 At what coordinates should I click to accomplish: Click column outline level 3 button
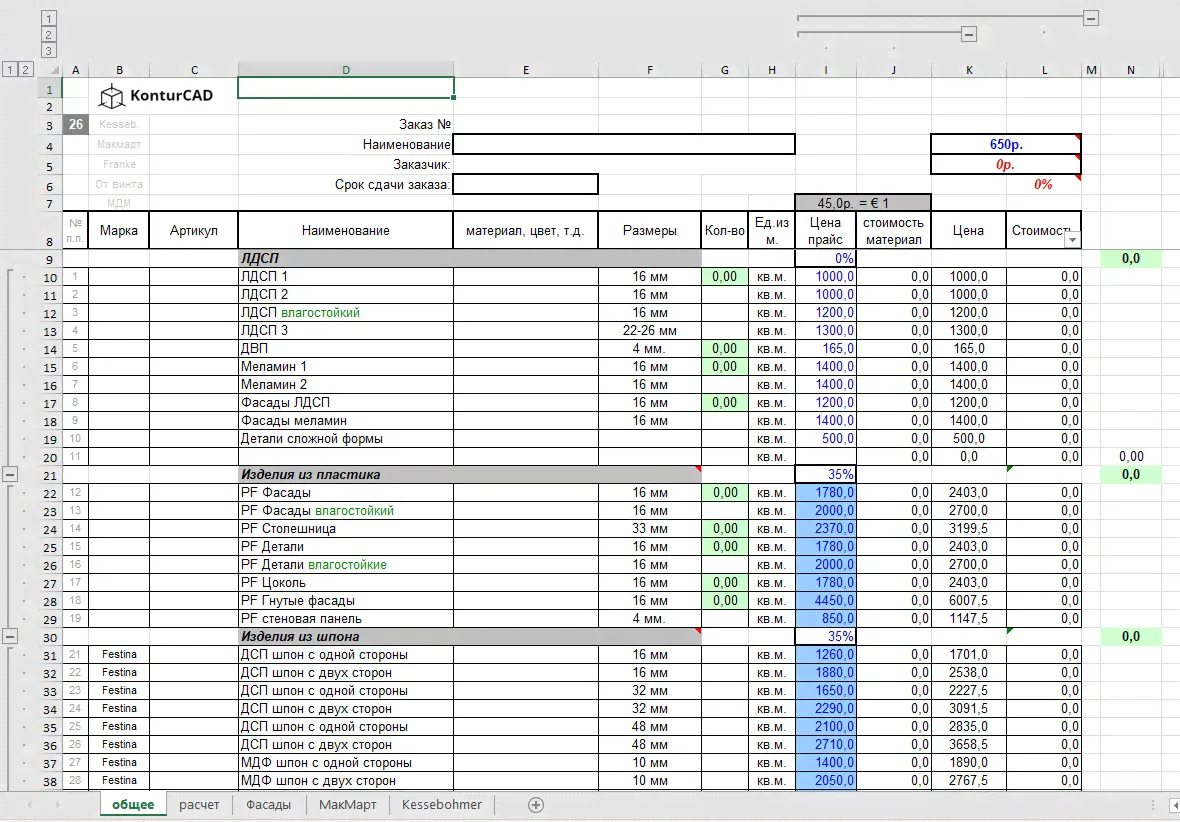tap(49, 50)
